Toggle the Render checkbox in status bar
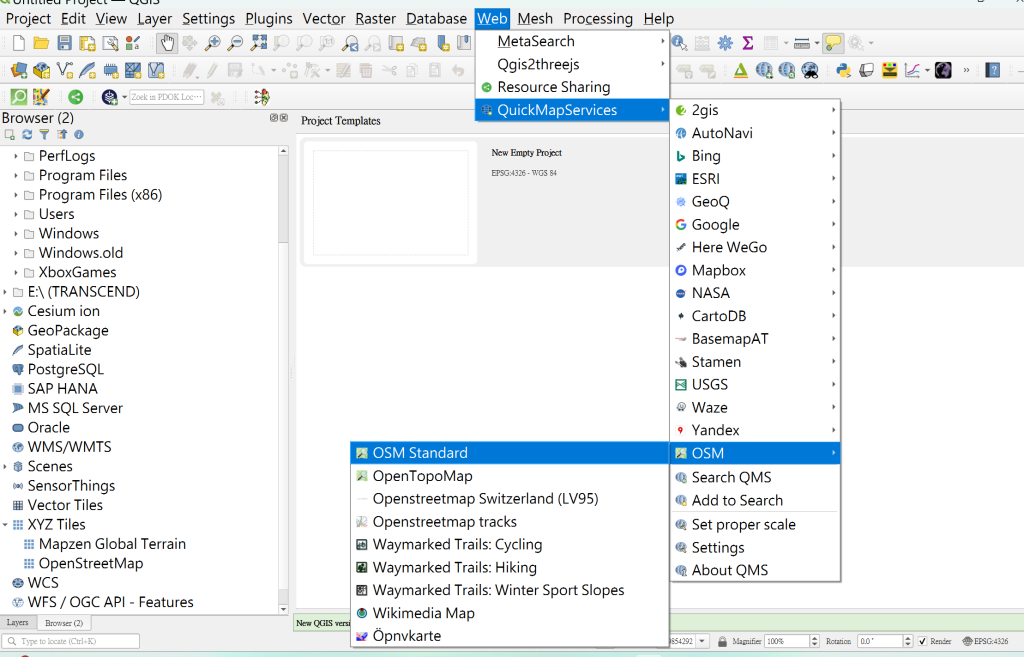Screen dimensions: 1024x657 (922, 641)
